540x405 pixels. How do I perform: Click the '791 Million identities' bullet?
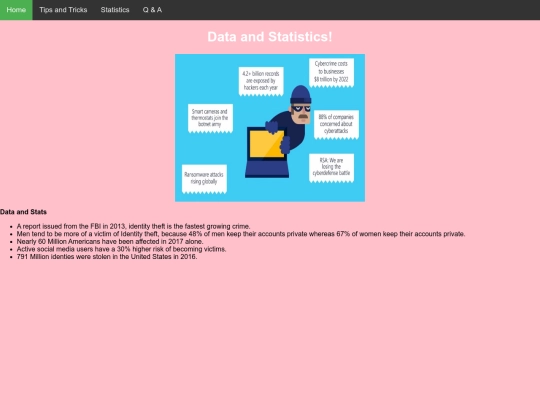pos(107,257)
